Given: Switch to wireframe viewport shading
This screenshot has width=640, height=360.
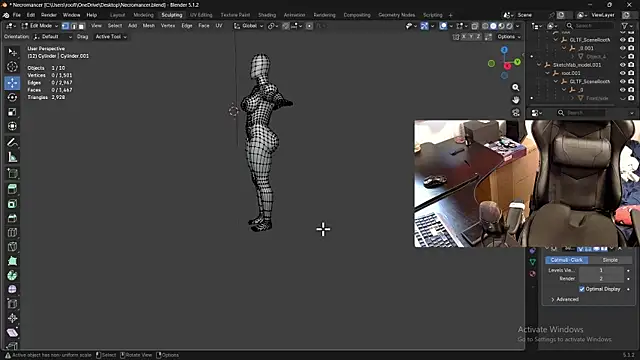Looking at the screenshot, I should point(485,26).
